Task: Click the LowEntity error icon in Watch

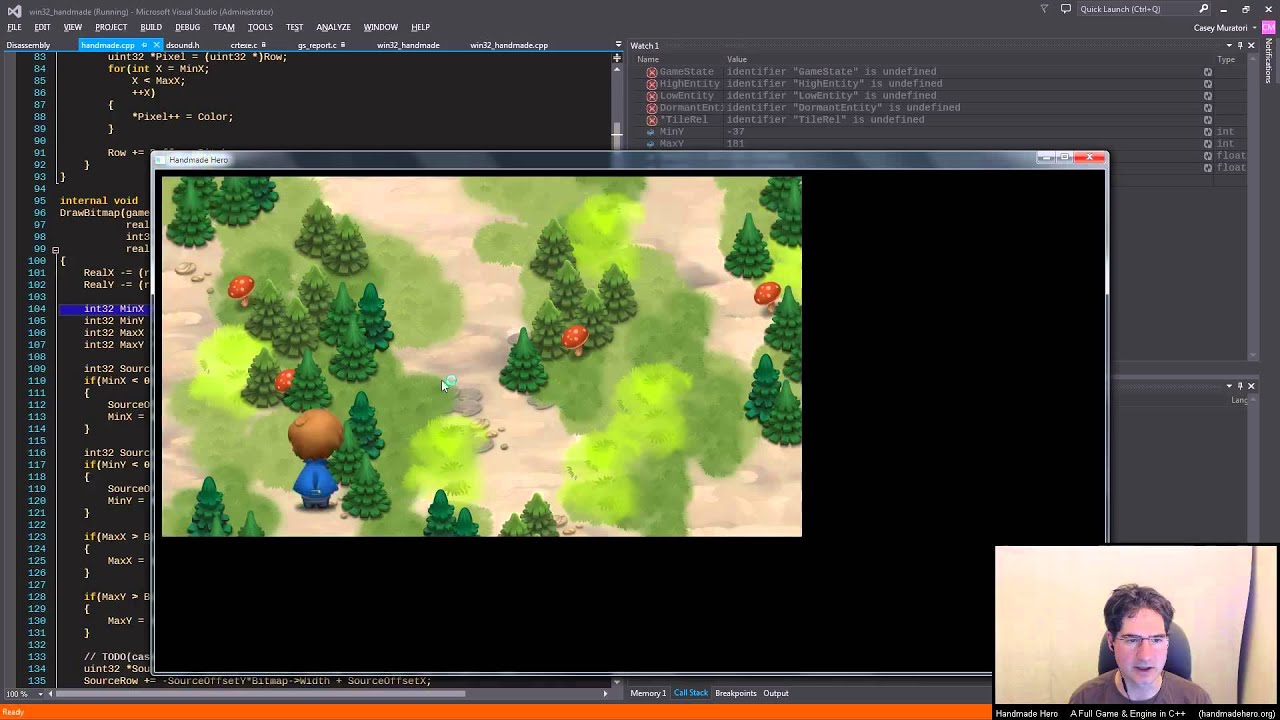Action: (651, 96)
